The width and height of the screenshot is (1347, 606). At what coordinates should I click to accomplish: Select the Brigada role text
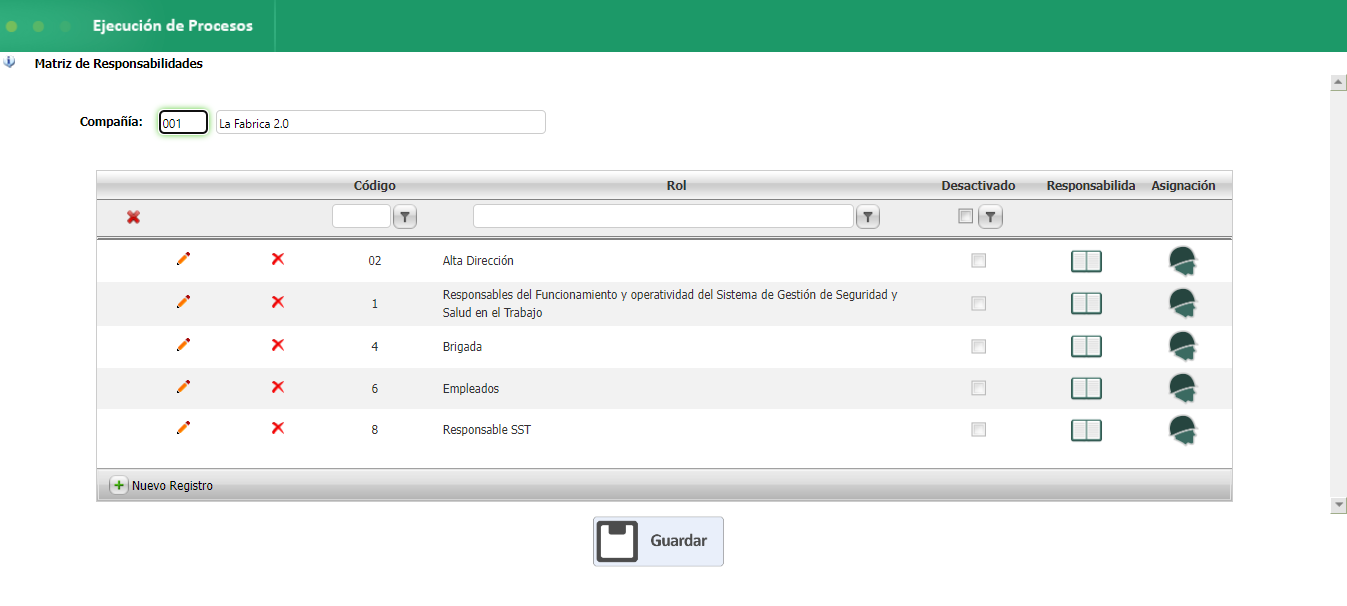462,347
